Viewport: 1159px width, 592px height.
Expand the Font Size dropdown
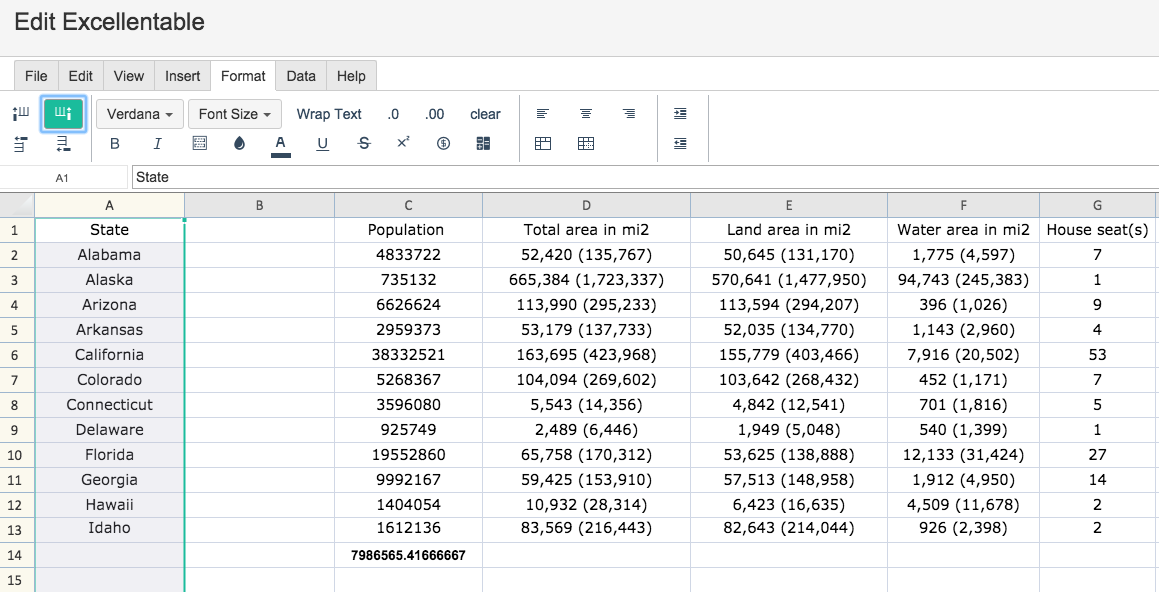(x=234, y=114)
